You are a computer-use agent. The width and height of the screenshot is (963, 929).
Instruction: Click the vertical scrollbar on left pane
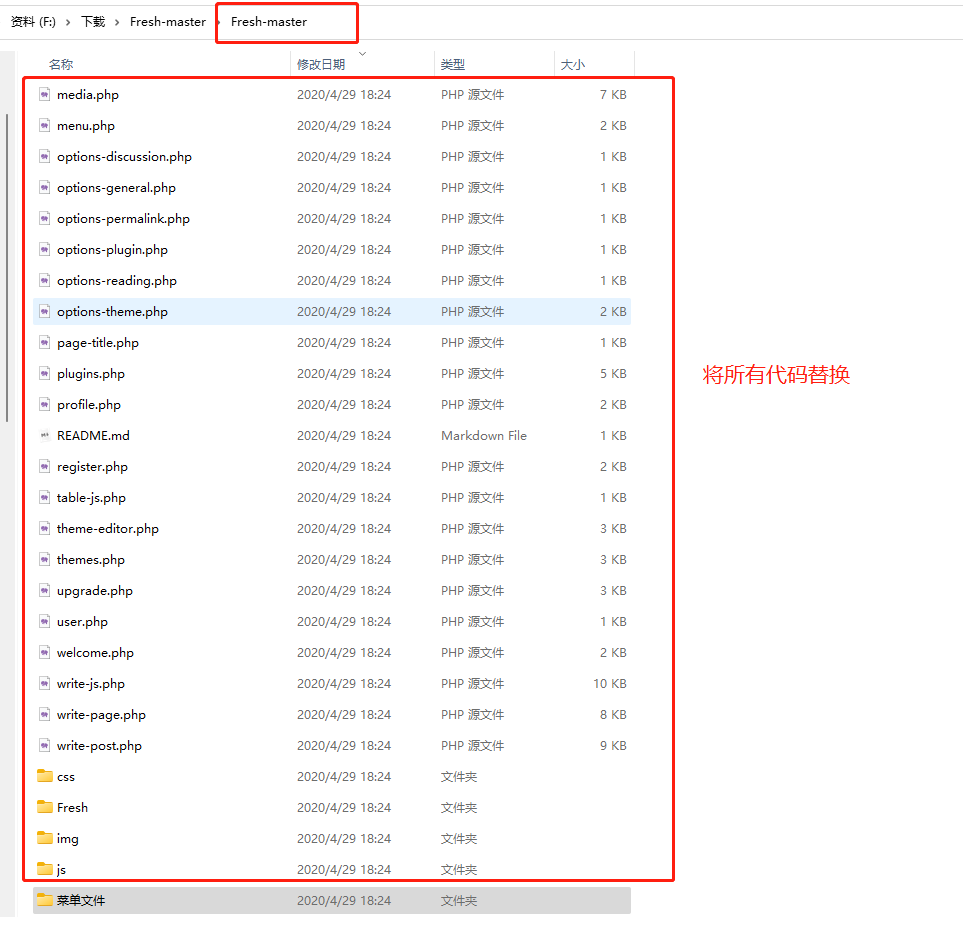tap(7, 268)
